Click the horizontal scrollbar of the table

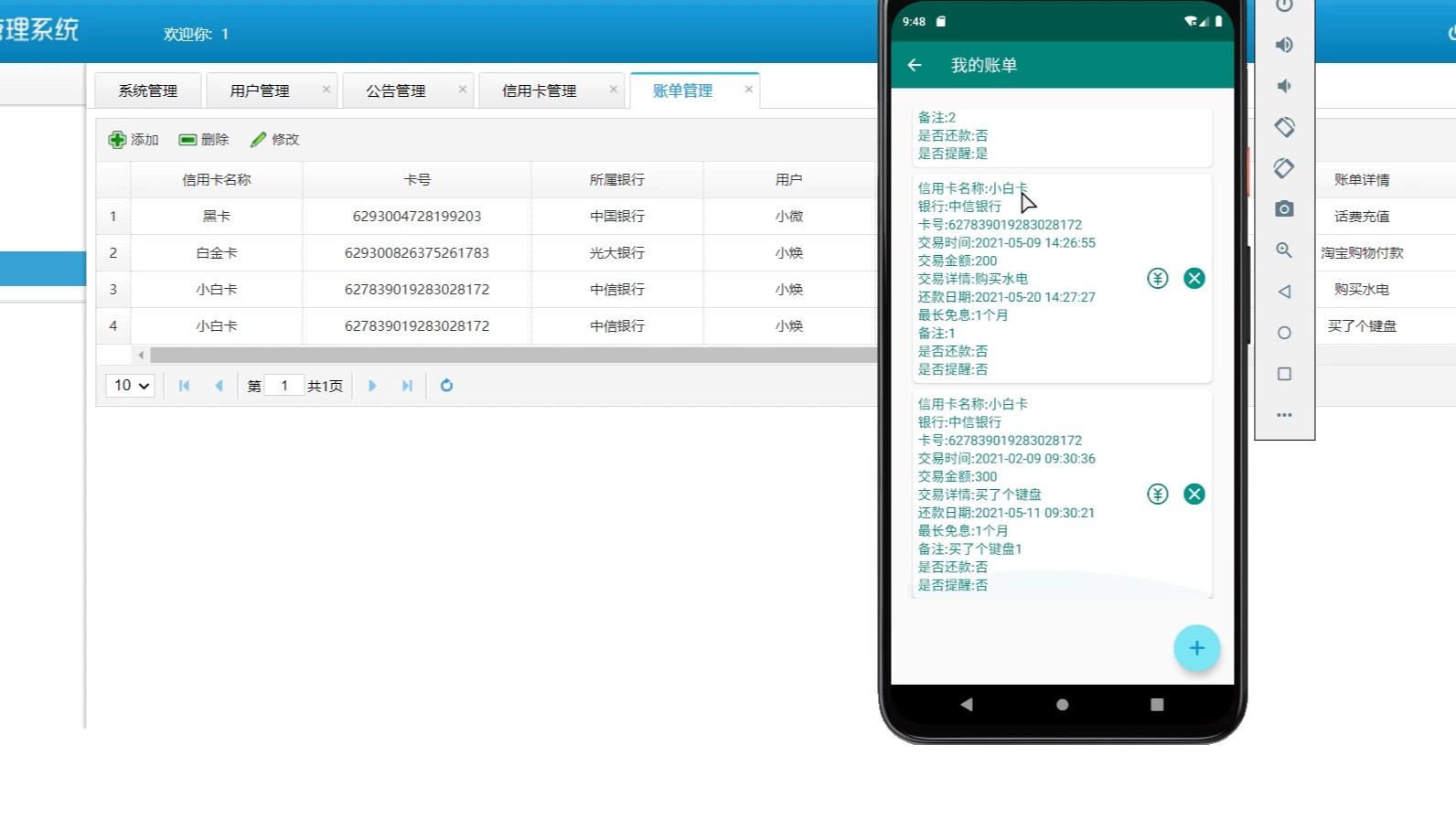click(x=512, y=355)
